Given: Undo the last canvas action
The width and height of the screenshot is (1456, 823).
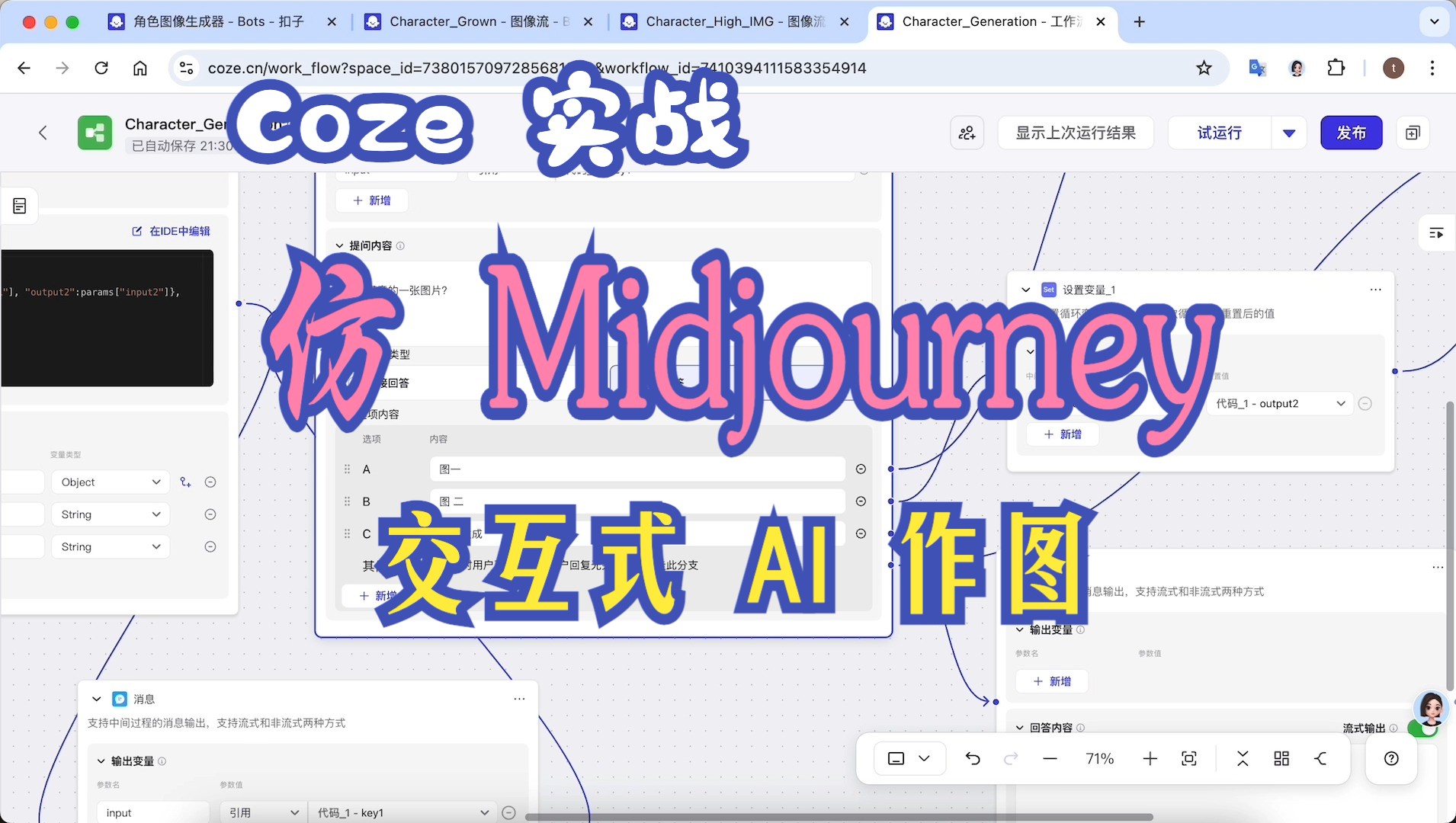Looking at the screenshot, I should [x=973, y=758].
